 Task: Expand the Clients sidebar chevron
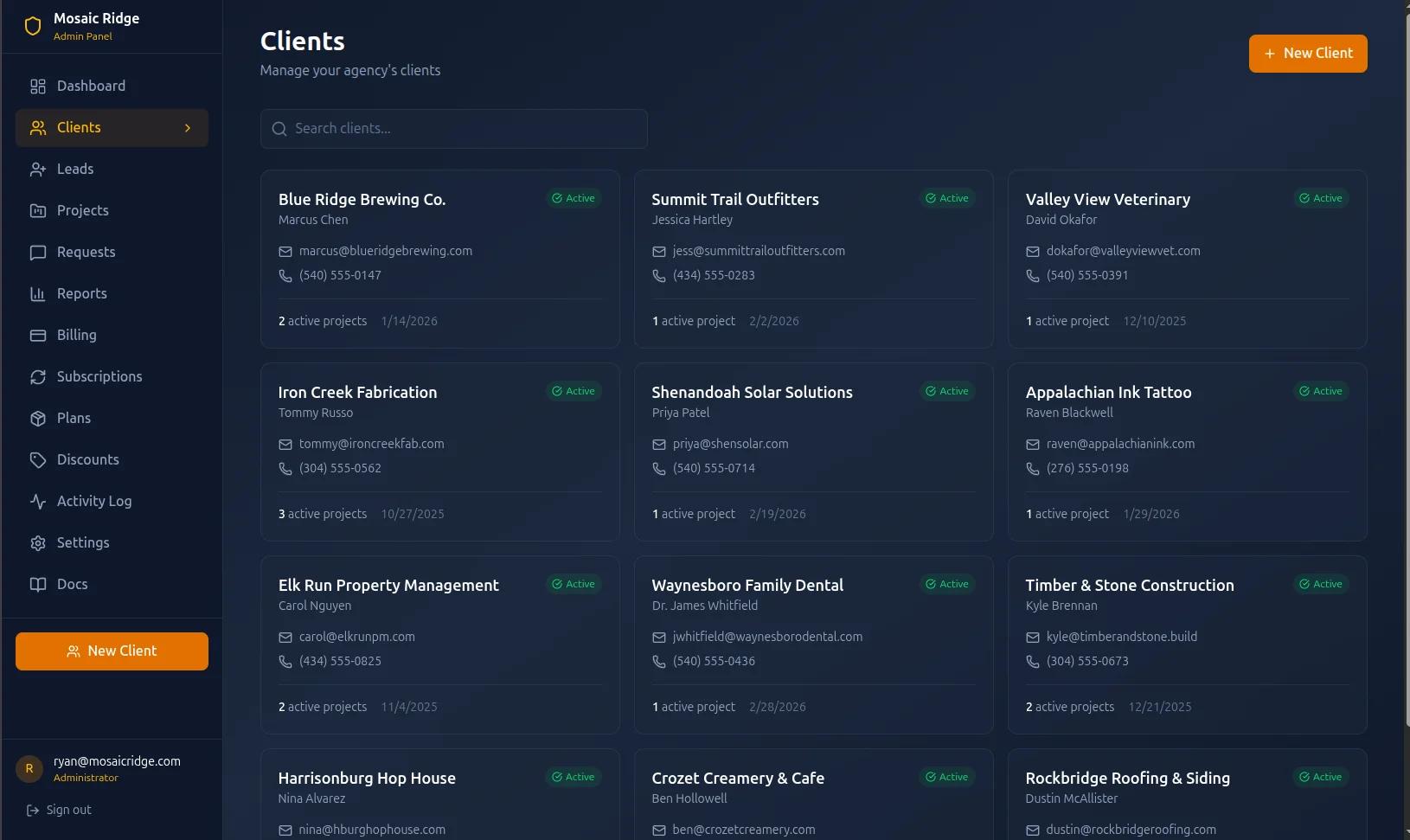pyautogui.click(x=188, y=127)
